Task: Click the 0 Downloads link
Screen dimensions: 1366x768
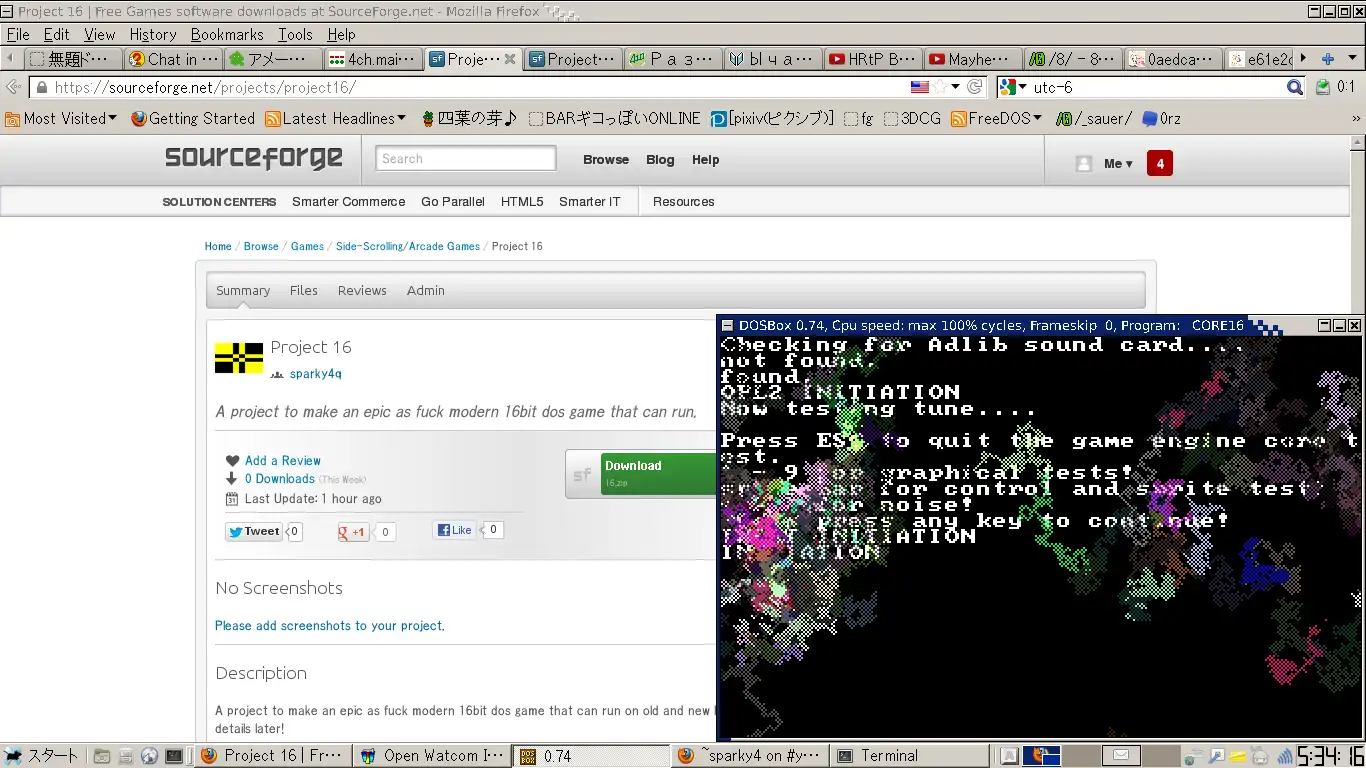Action: click(x=279, y=479)
